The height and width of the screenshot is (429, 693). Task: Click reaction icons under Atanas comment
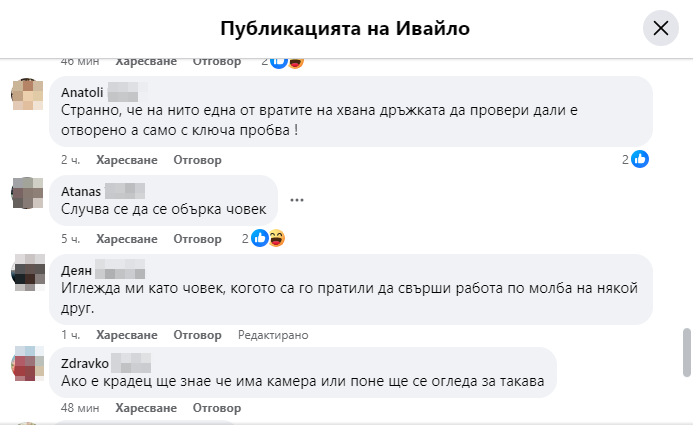click(x=268, y=238)
